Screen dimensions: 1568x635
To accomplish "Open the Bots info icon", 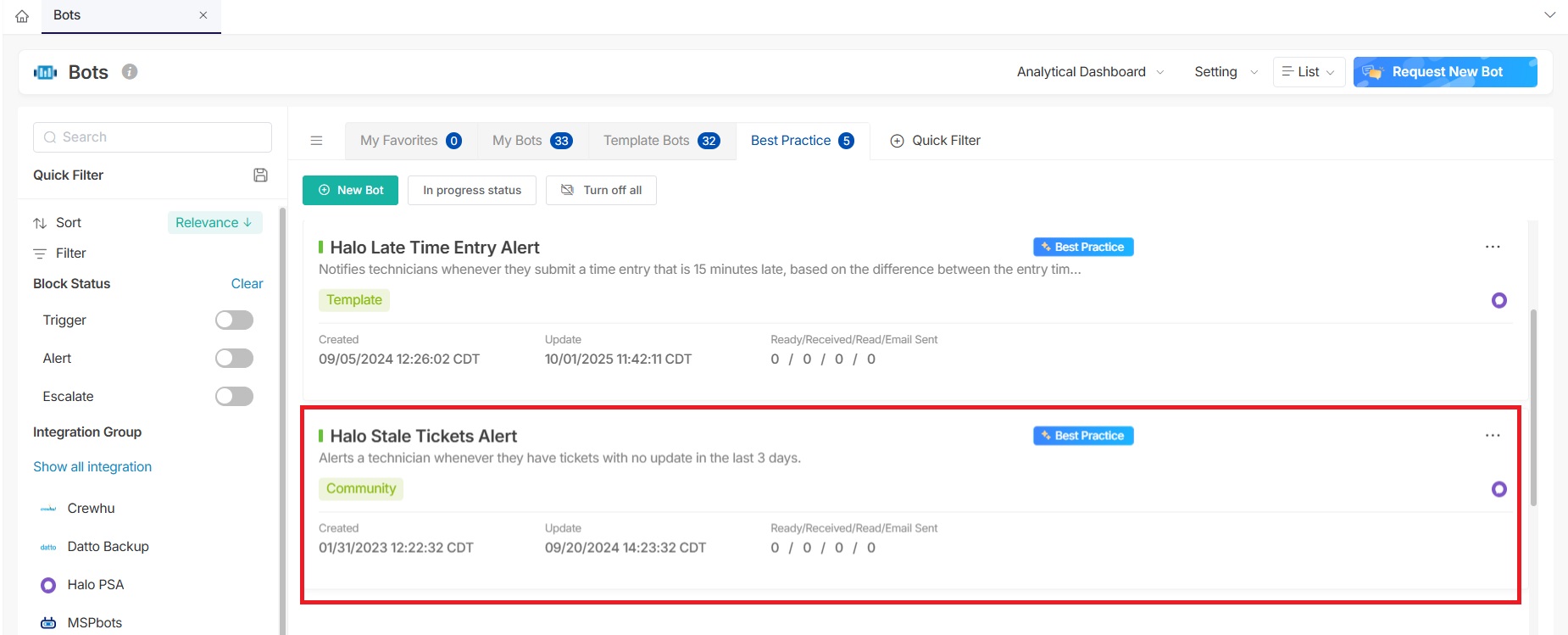I will click(130, 72).
